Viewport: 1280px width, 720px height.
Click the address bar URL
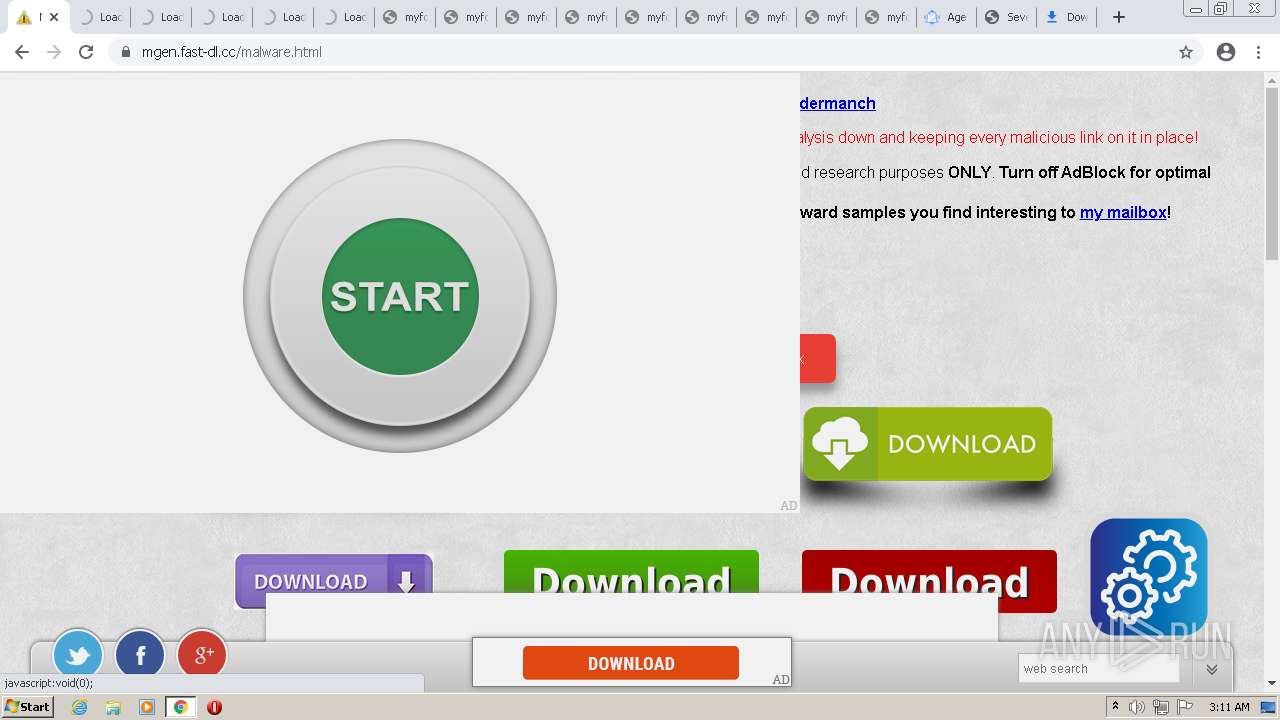[x=232, y=52]
